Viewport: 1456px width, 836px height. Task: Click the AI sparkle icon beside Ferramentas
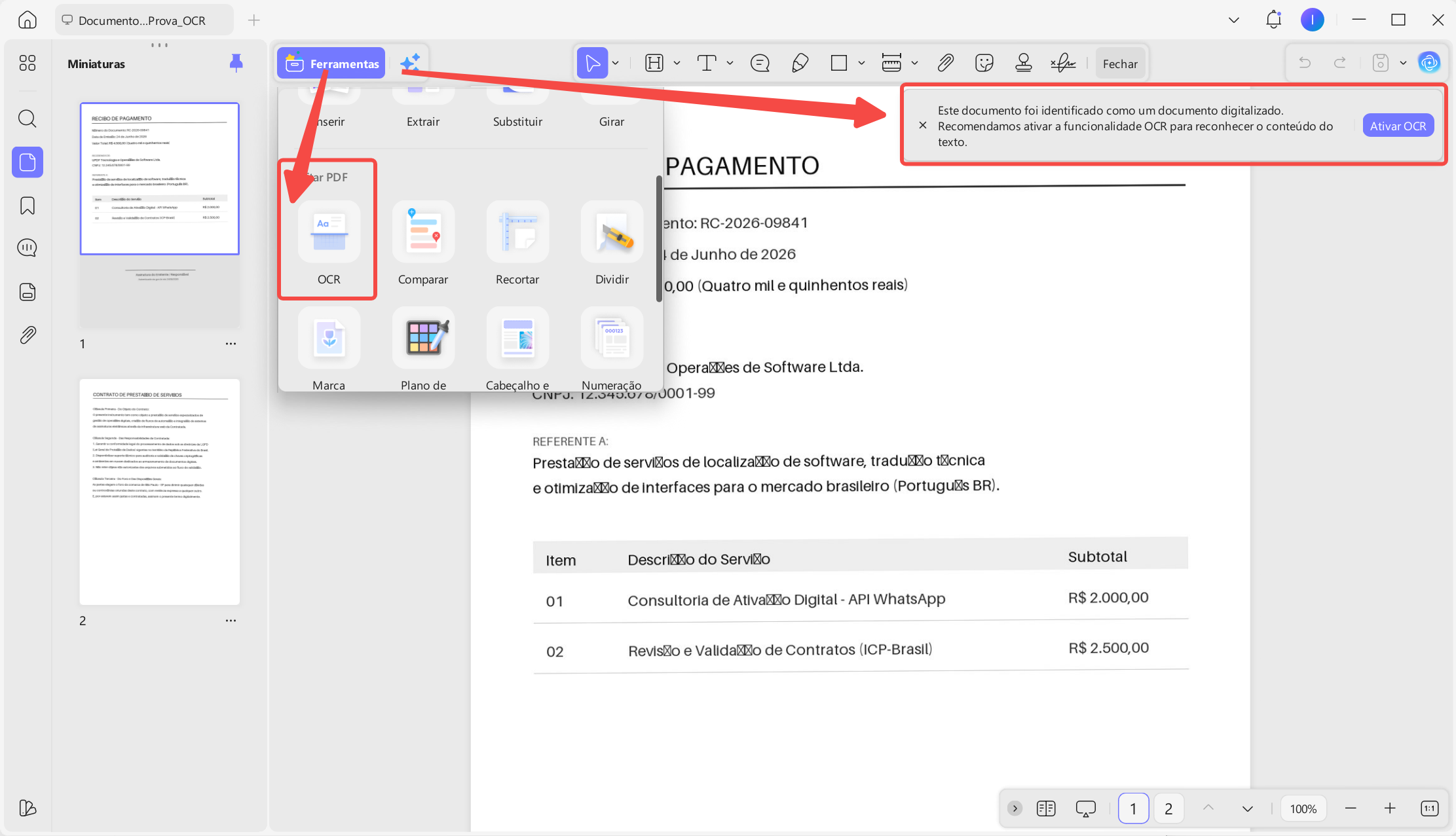pyautogui.click(x=410, y=64)
